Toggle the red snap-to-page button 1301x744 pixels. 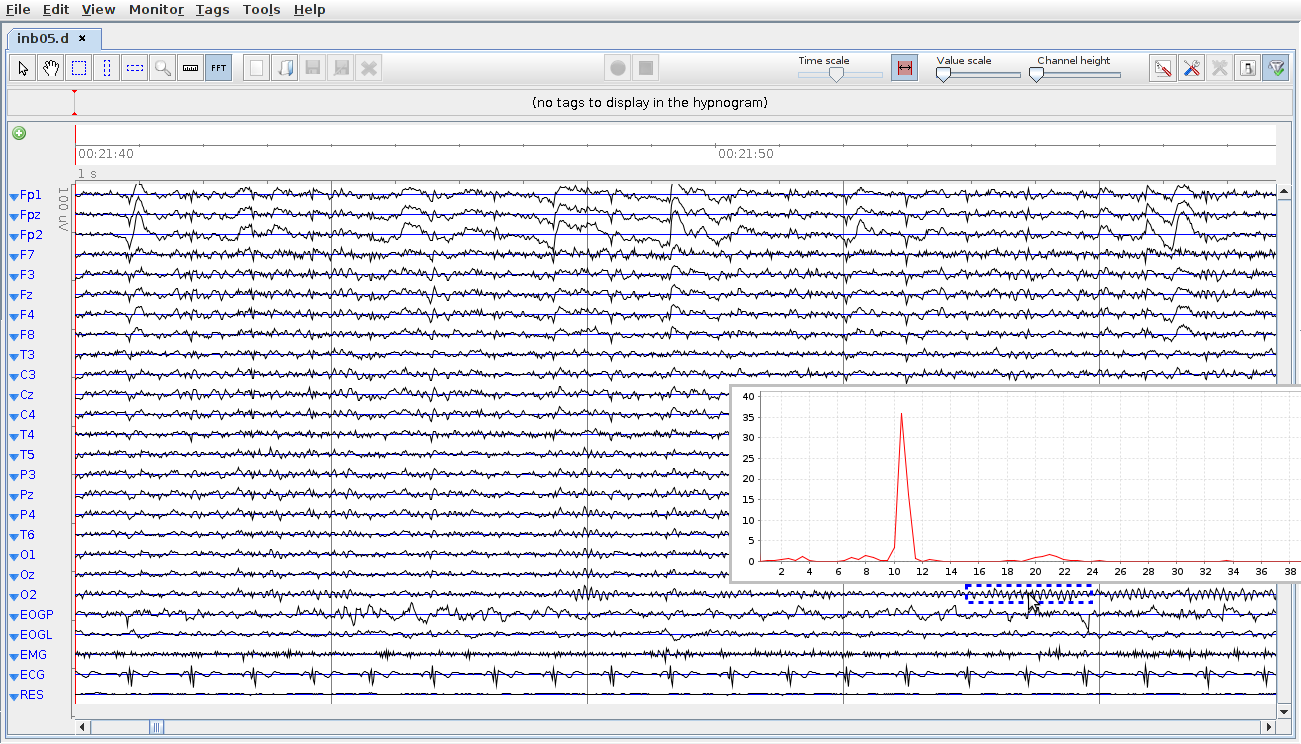point(904,68)
